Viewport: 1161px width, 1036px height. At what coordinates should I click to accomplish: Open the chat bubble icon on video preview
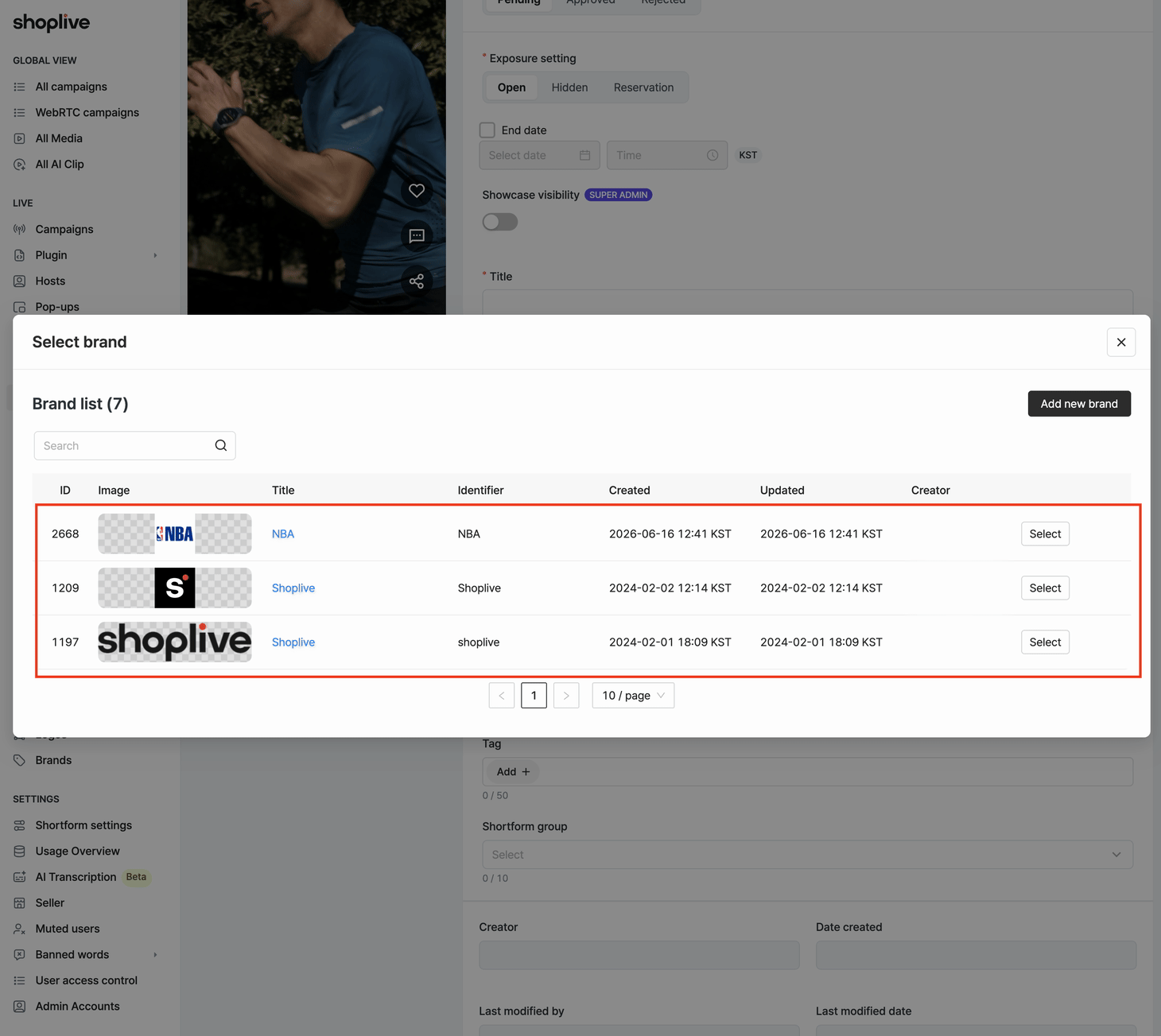[417, 236]
